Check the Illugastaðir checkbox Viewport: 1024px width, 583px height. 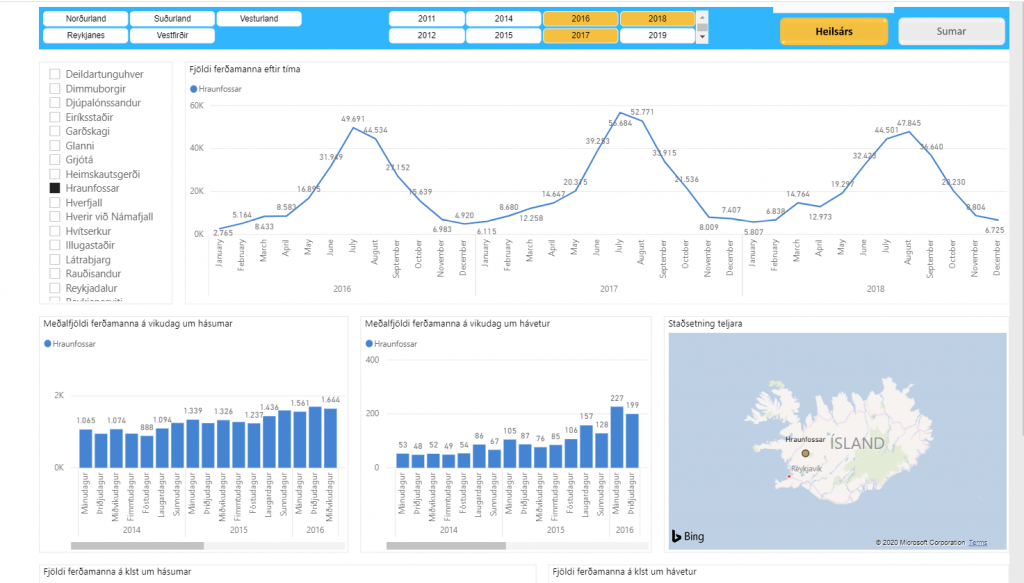click(55, 245)
